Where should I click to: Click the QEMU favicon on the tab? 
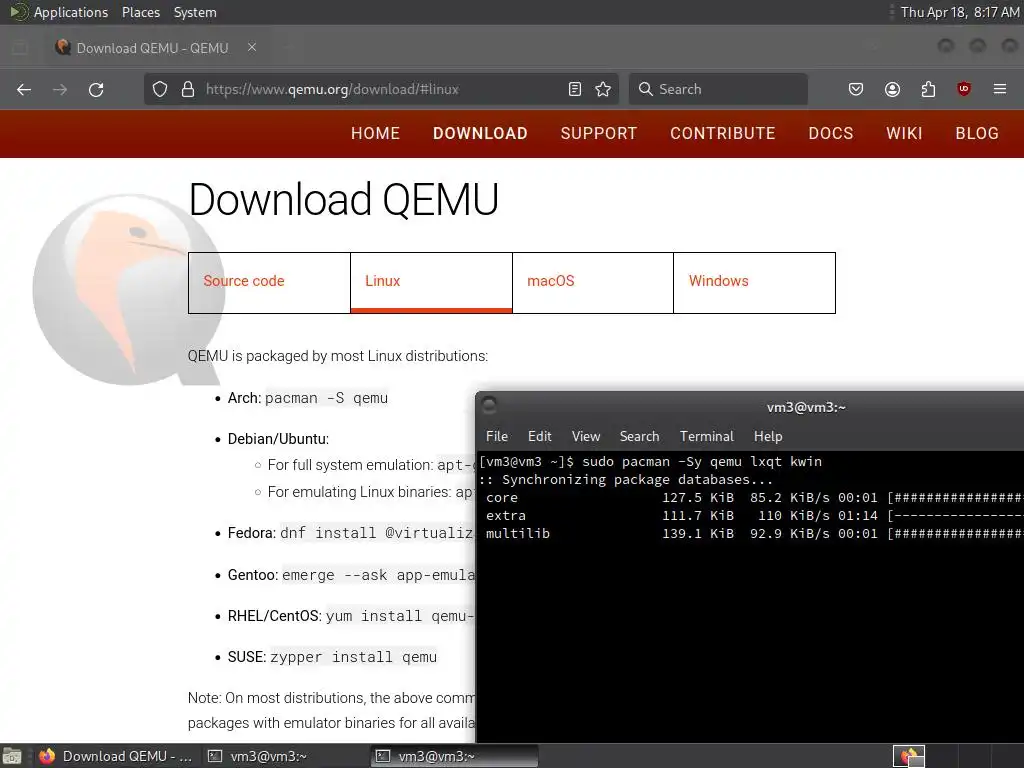[x=63, y=47]
